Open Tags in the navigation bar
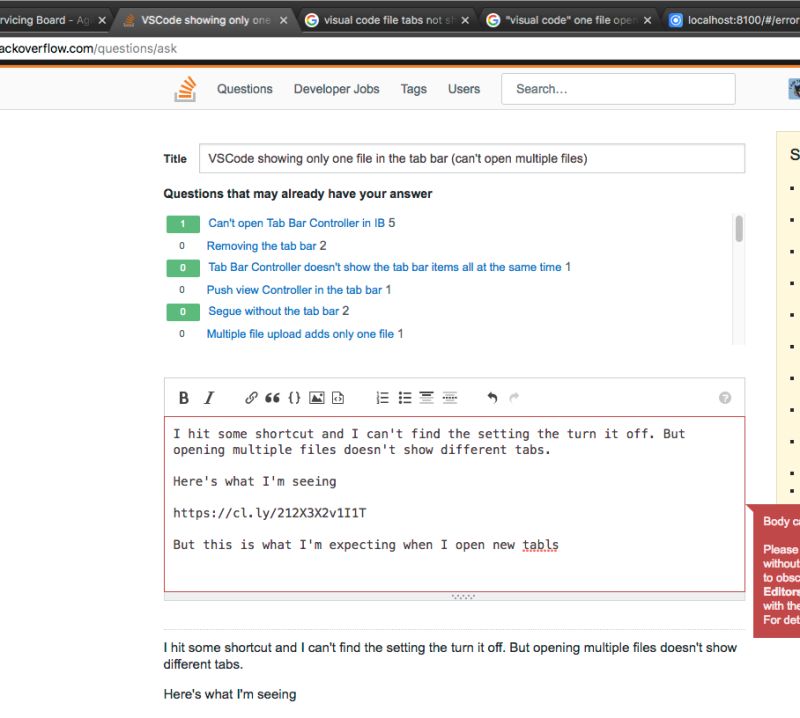The height and width of the screenshot is (718, 800). pyautogui.click(x=414, y=89)
